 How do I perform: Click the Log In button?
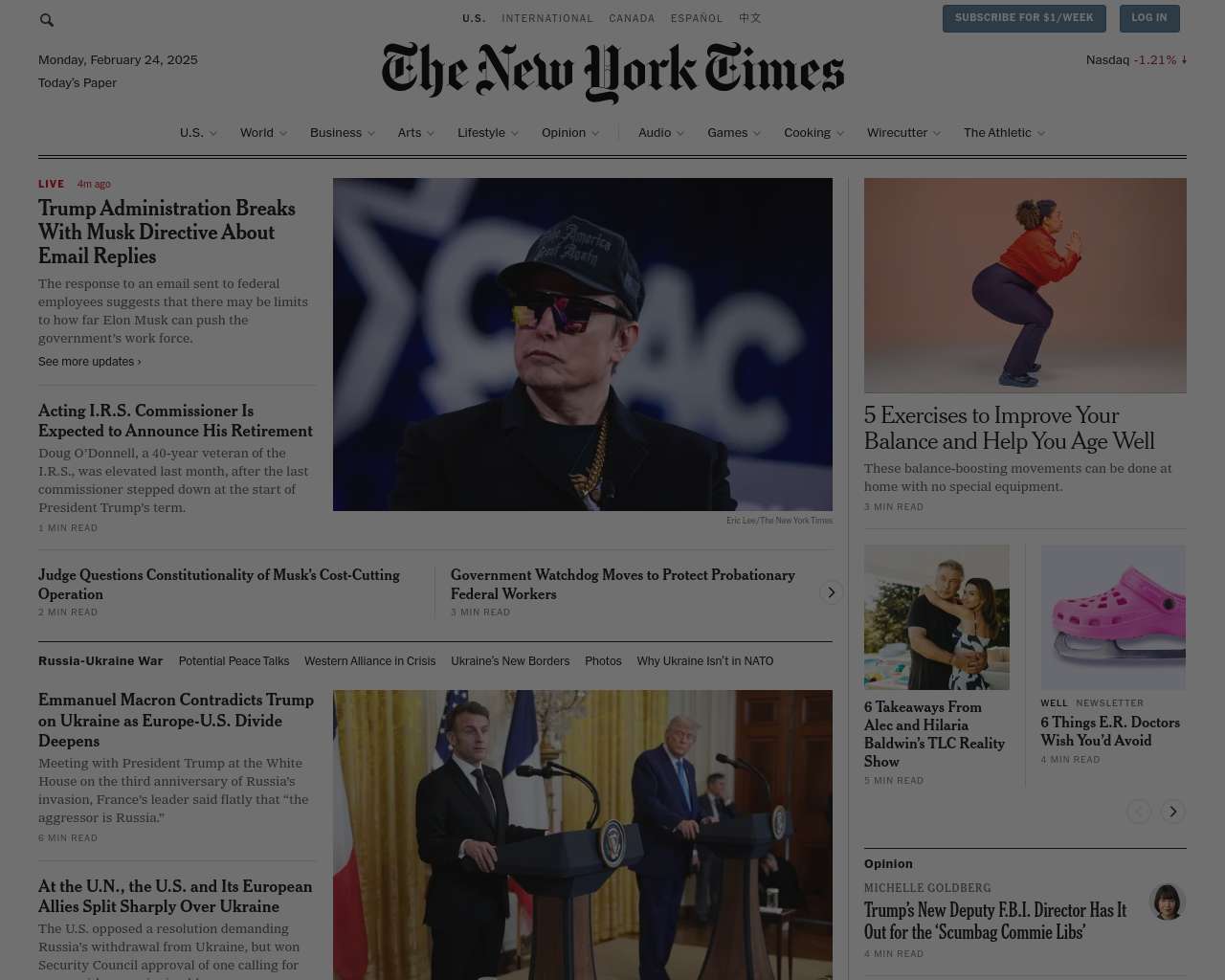(1148, 18)
